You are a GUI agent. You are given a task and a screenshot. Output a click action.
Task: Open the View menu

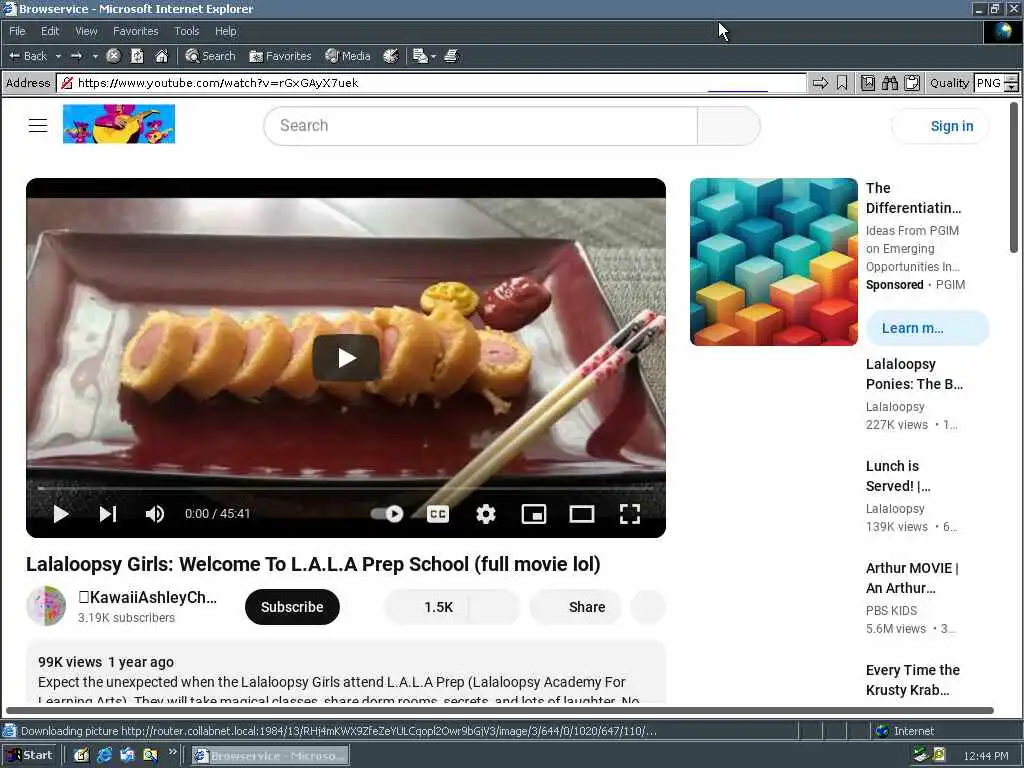coord(86,31)
